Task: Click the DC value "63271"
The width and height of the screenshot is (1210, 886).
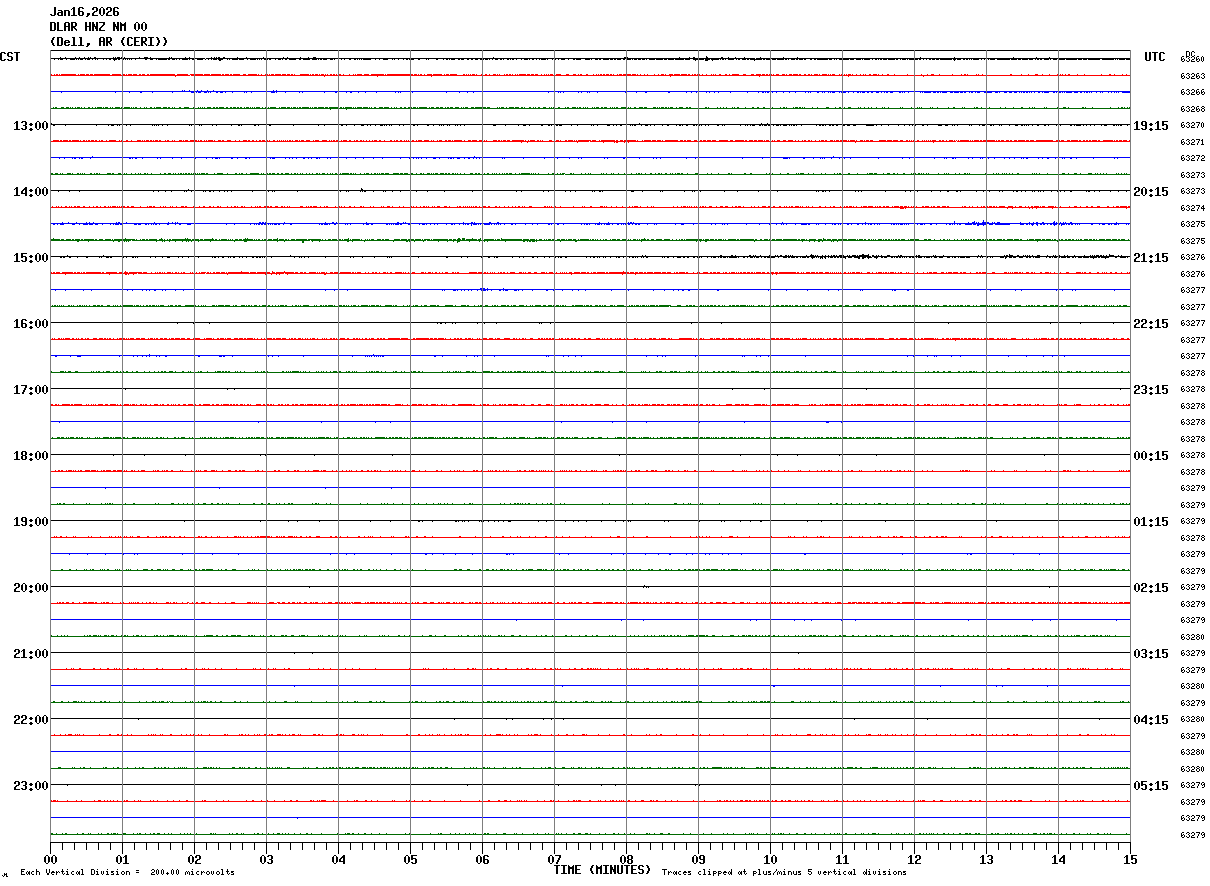Action: pos(1192,142)
